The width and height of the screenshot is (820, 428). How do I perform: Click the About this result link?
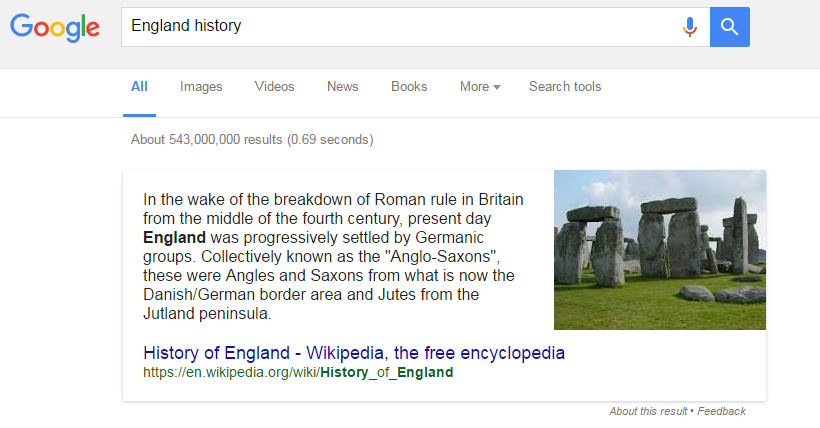(x=648, y=411)
